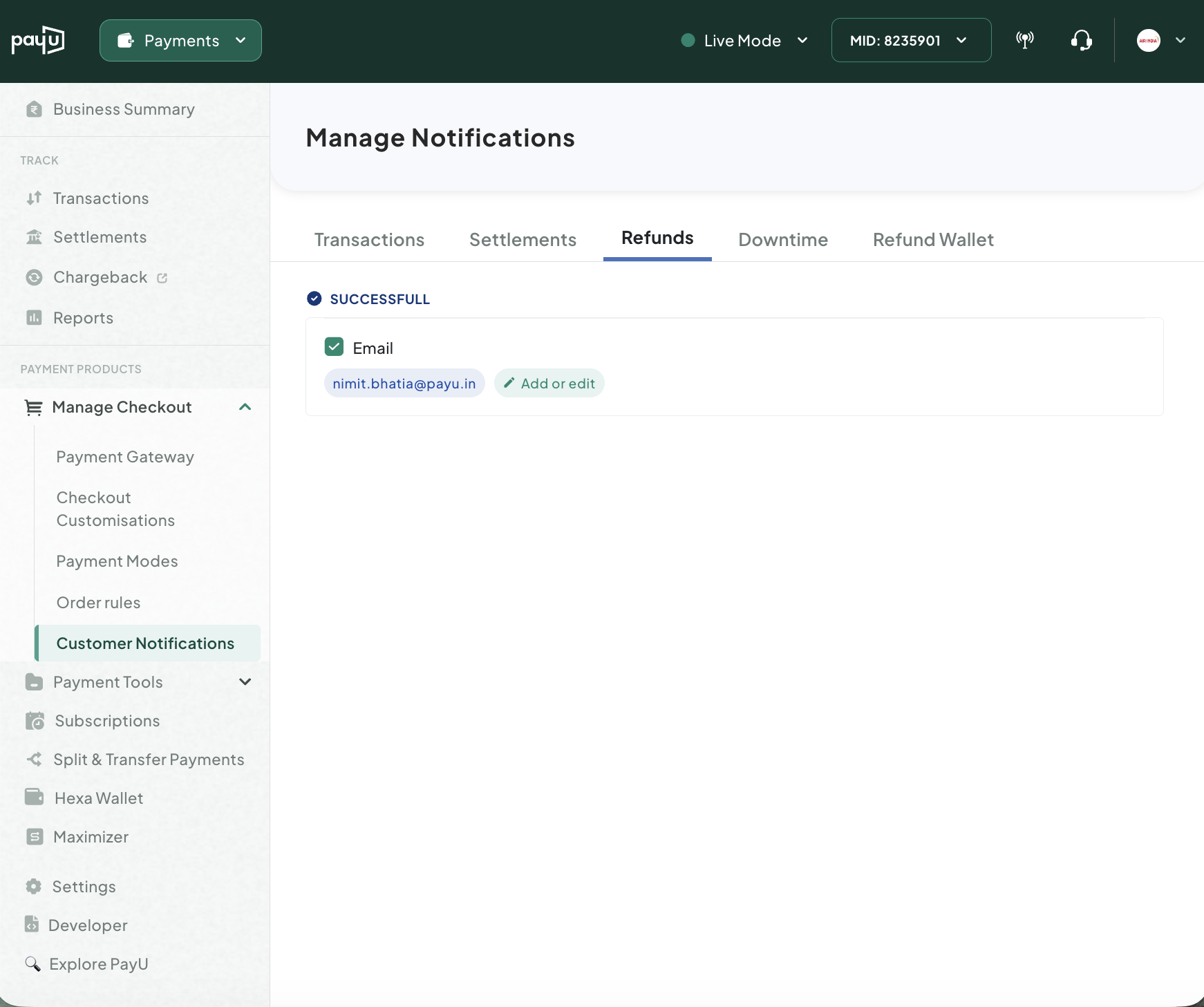Open the support headset icon
1204x1007 pixels.
point(1082,40)
